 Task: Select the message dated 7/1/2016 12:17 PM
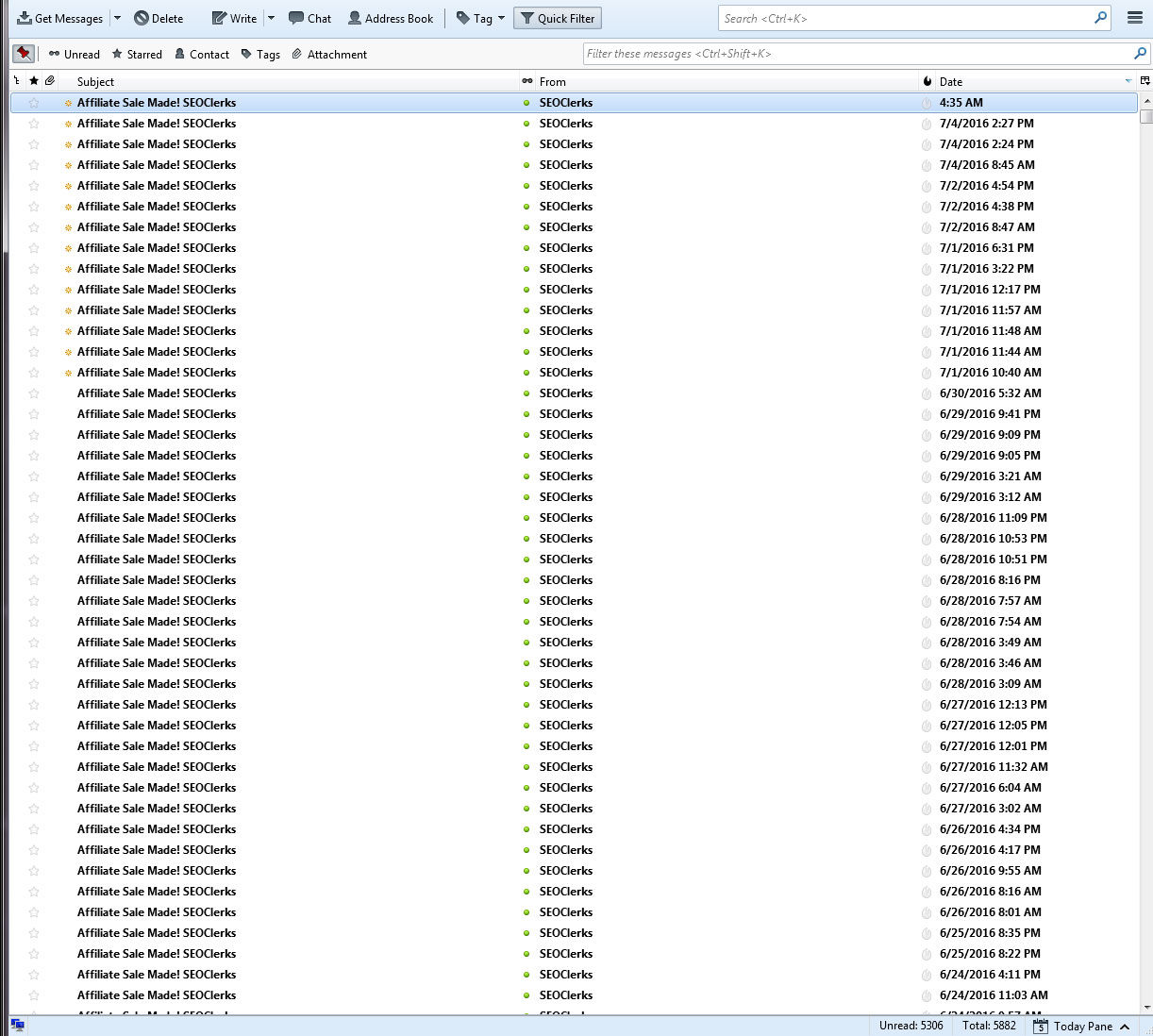[x=574, y=290]
